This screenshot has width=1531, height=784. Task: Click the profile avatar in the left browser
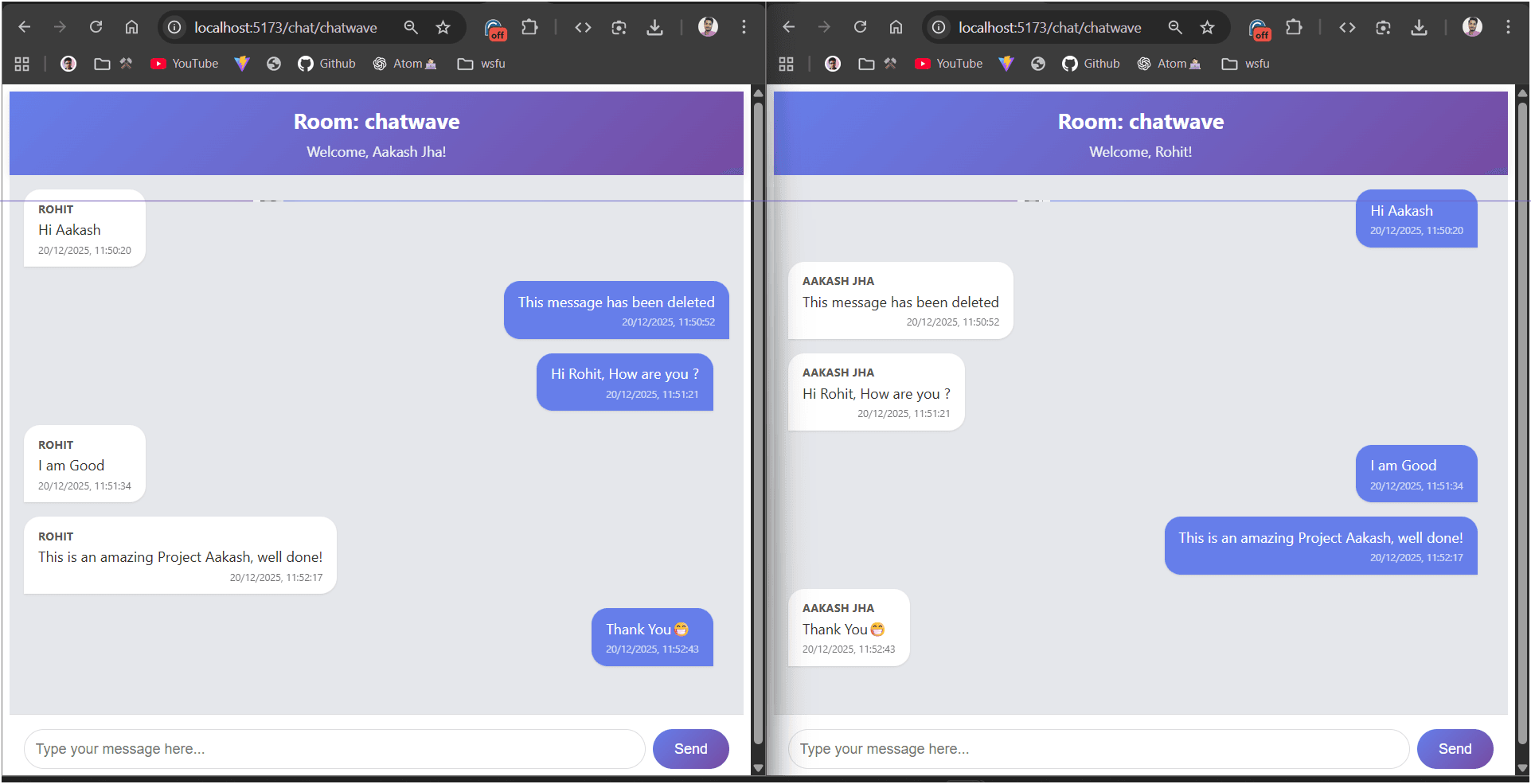pyautogui.click(x=707, y=26)
